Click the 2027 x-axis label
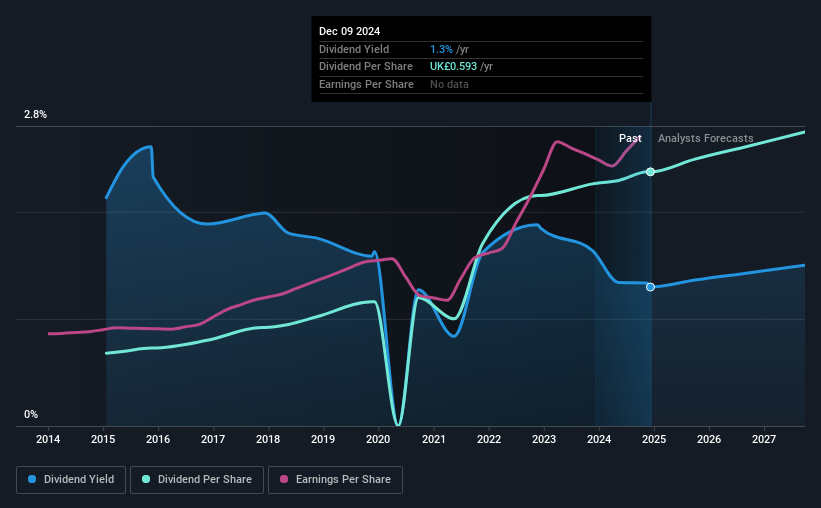 [764, 439]
